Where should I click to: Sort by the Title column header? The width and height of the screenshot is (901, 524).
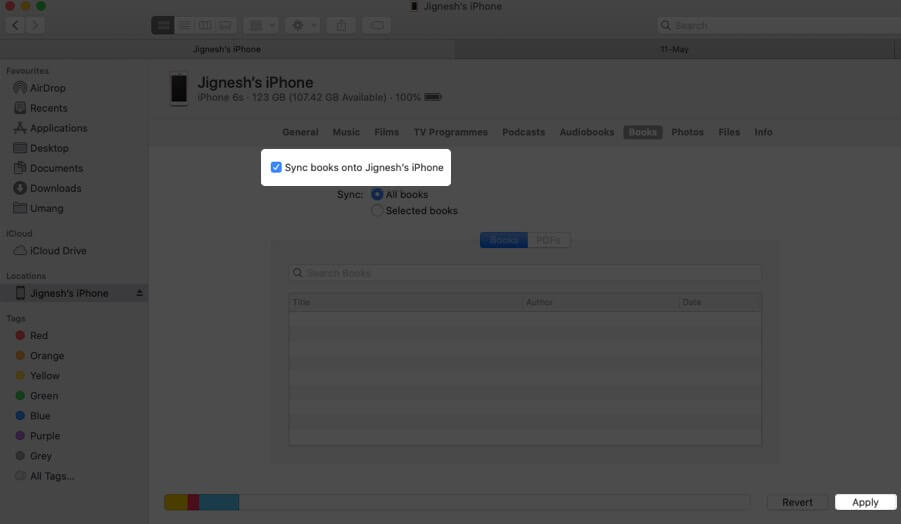tap(406, 302)
